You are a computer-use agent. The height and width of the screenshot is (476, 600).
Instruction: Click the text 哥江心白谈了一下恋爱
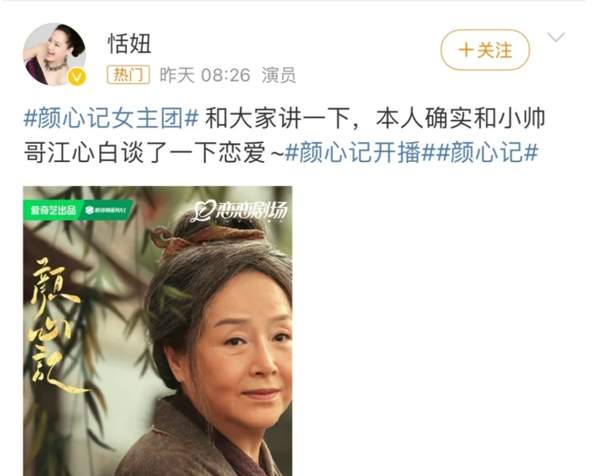tap(144, 152)
